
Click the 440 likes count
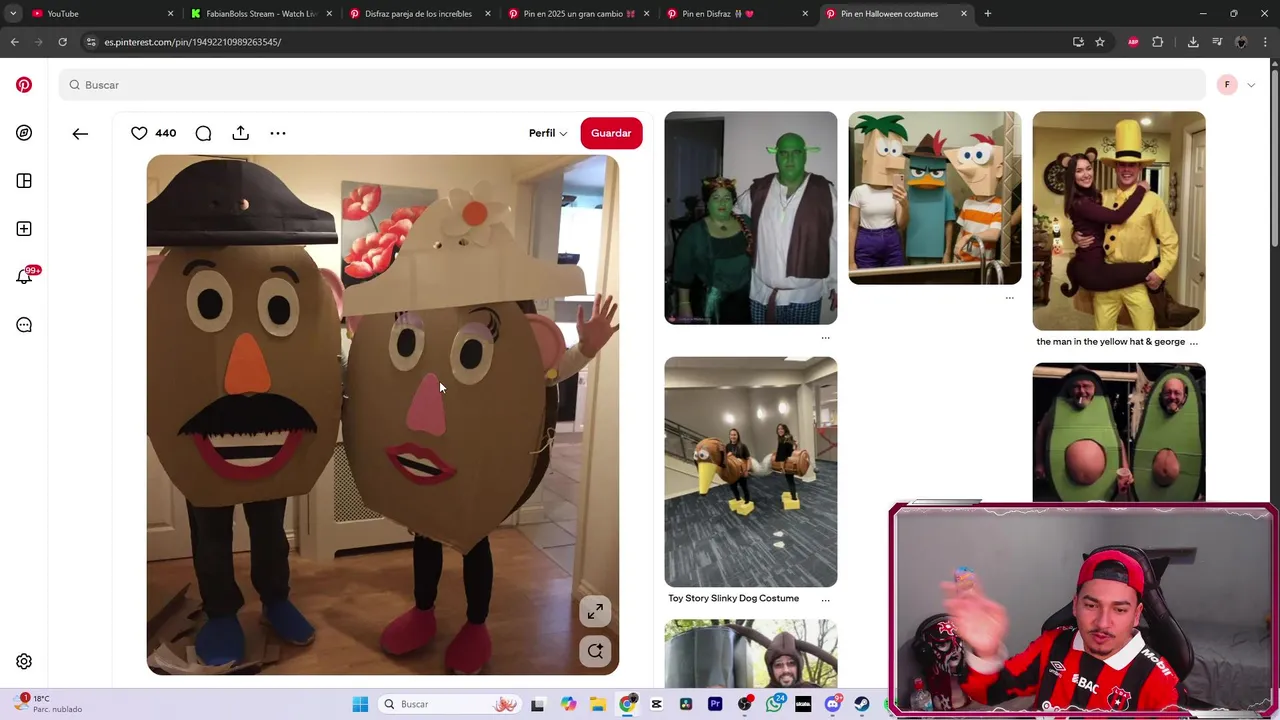[166, 133]
